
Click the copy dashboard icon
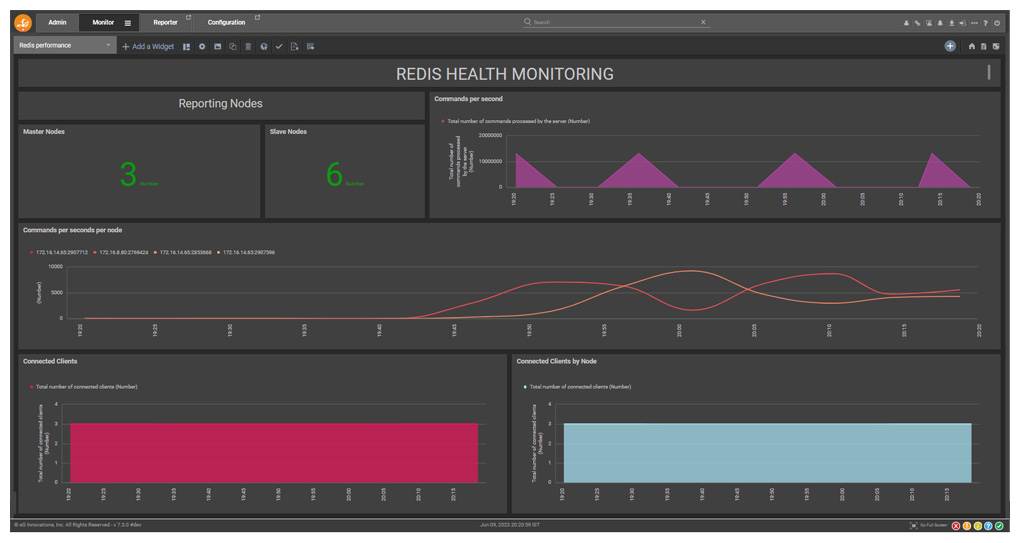pos(233,47)
